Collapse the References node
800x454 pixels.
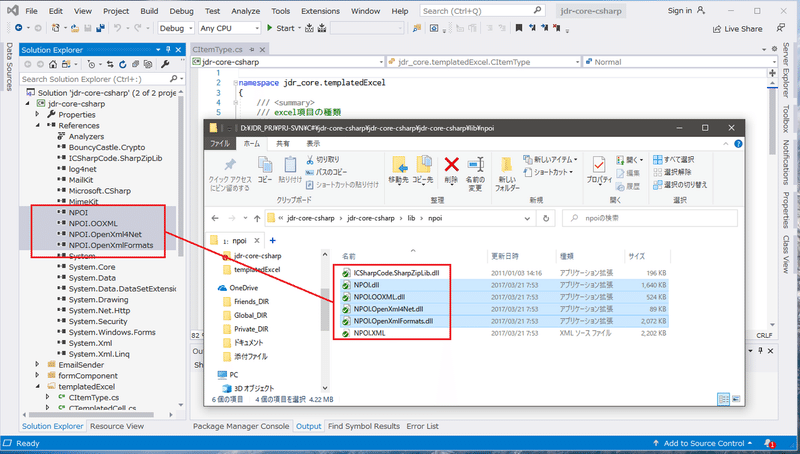[38, 125]
